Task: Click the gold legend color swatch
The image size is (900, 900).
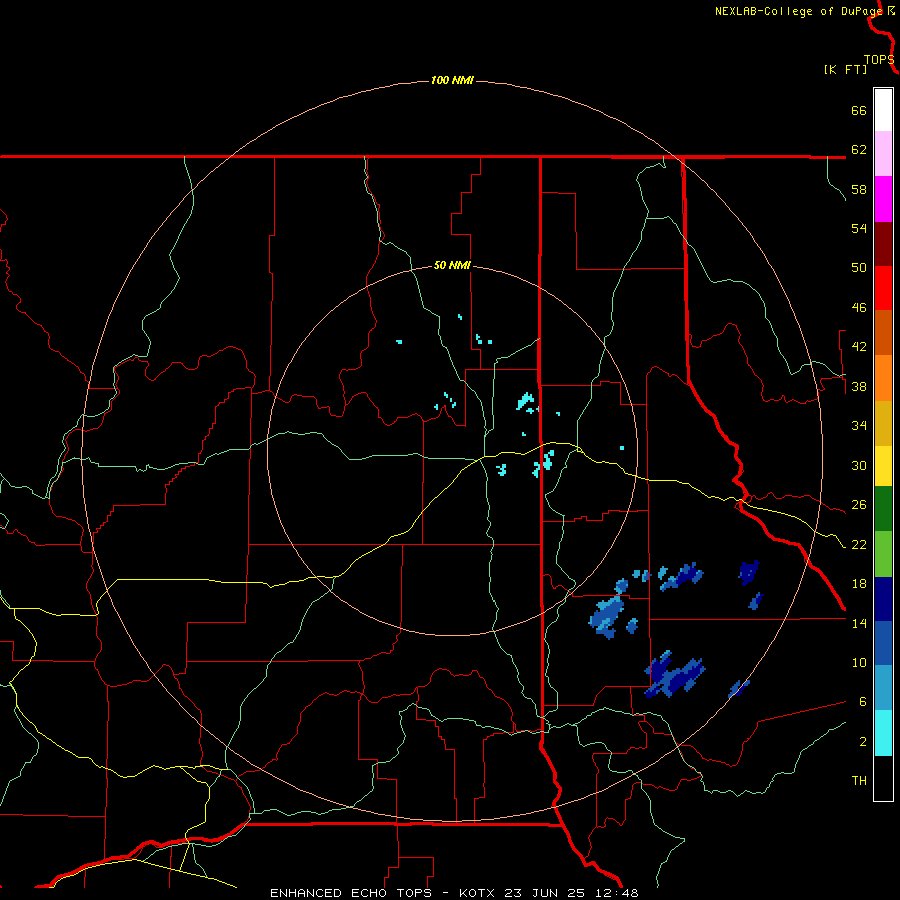Action: (x=883, y=424)
